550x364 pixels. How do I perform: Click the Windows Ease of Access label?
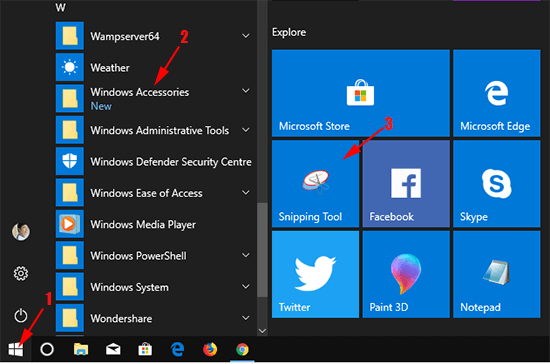(146, 193)
